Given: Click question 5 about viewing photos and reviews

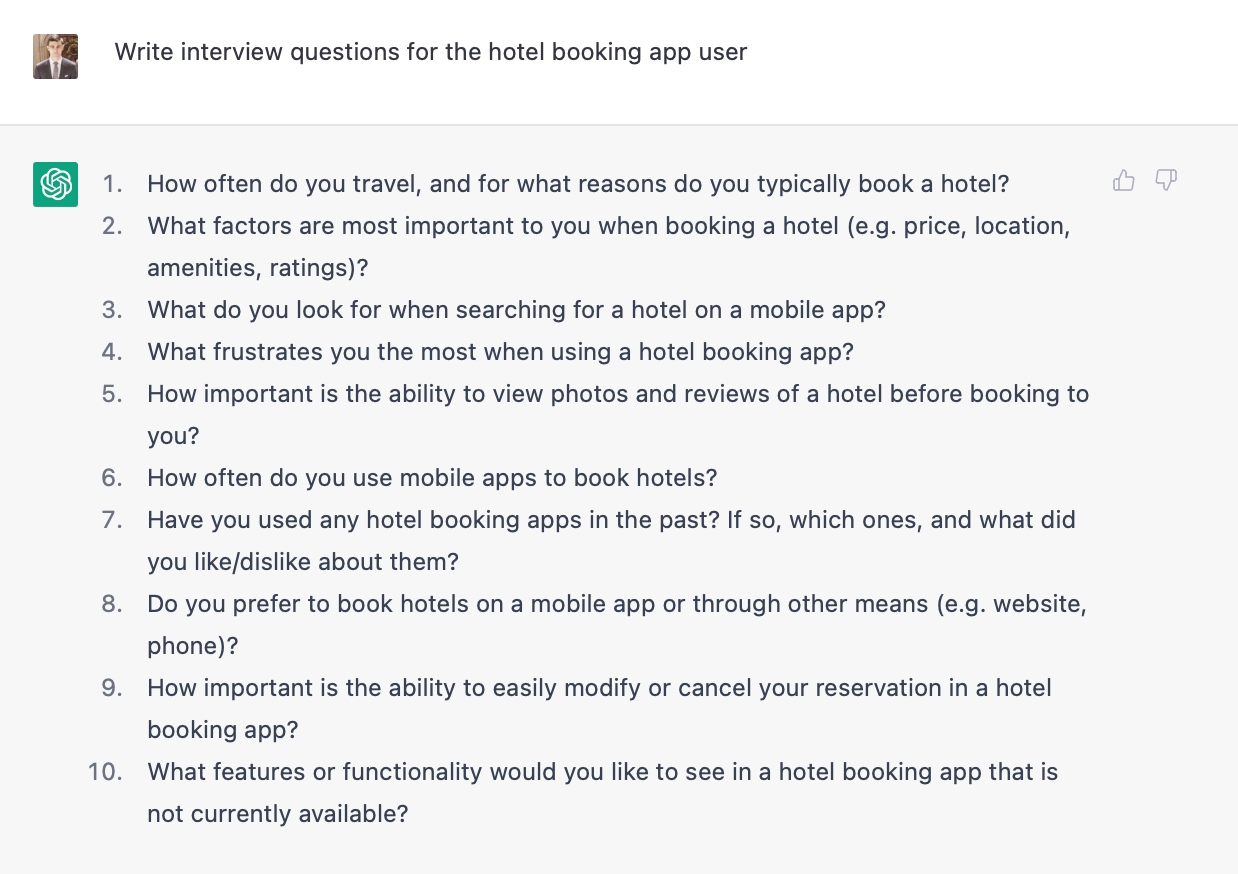Looking at the screenshot, I should 617,394.
